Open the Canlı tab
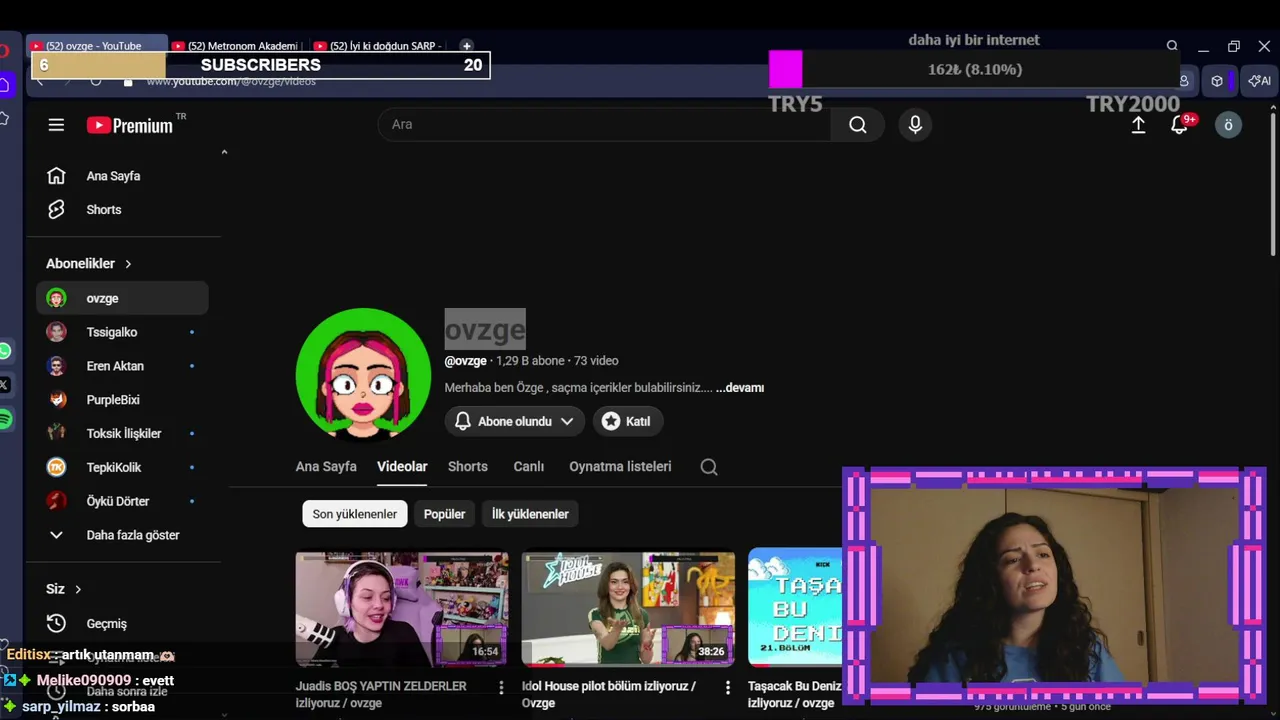The width and height of the screenshot is (1280, 720). (x=529, y=467)
